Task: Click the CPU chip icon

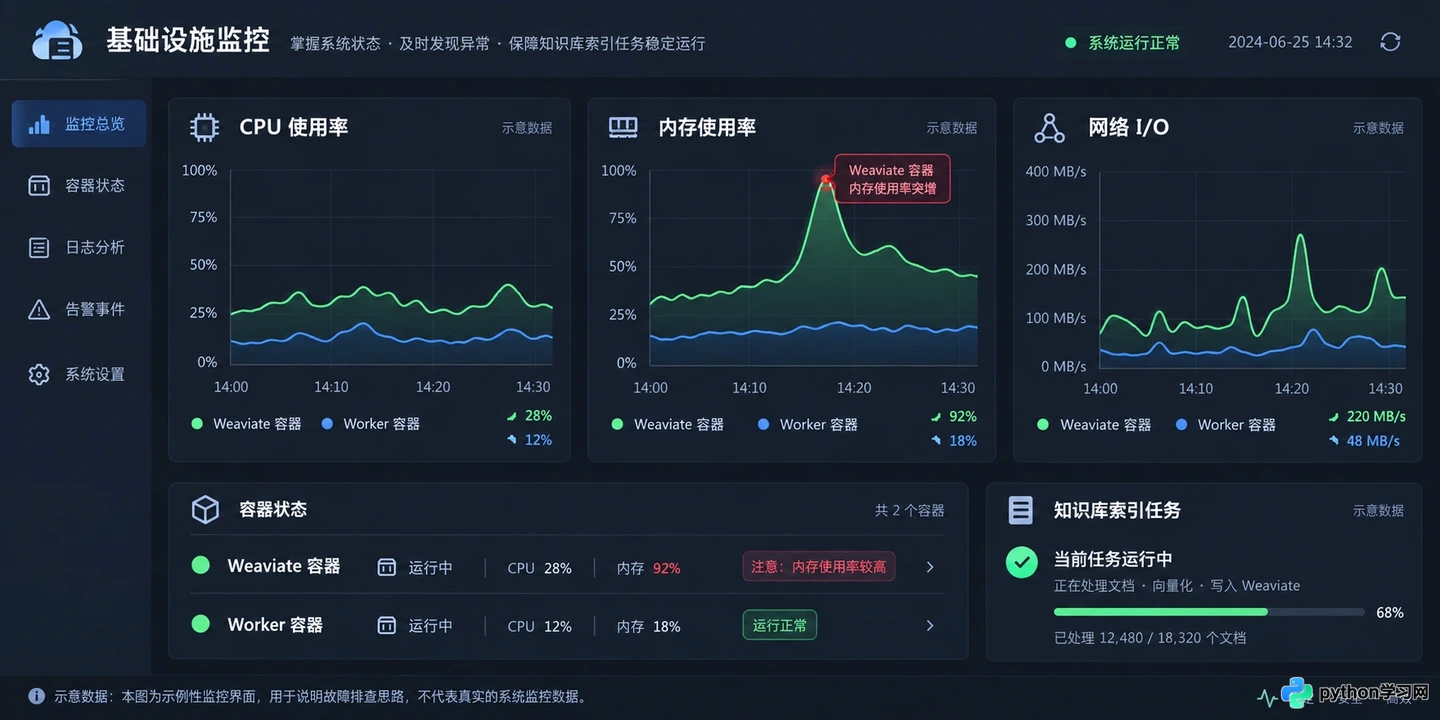Action: pyautogui.click(x=205, y=127)
